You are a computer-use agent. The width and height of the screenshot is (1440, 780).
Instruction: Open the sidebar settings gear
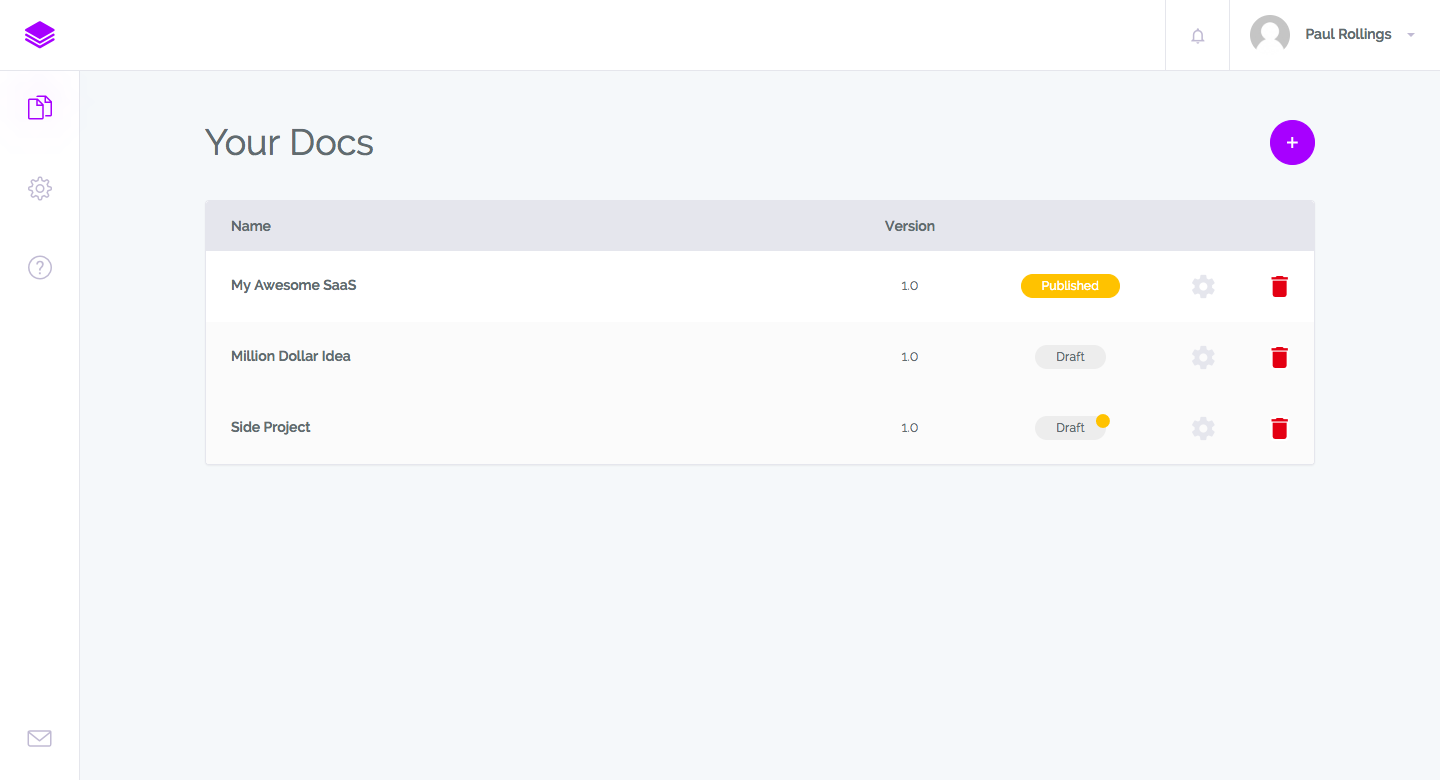click(40, 188)
